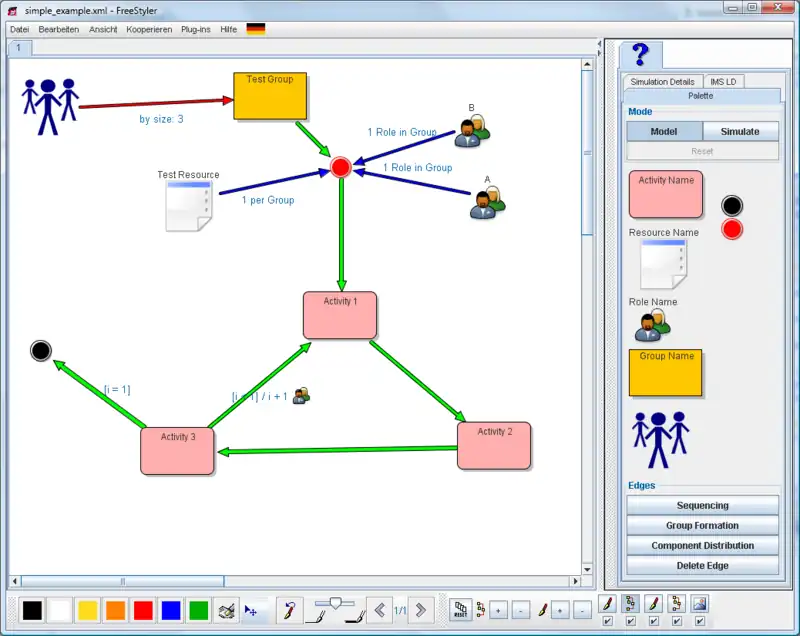The width and height of the screenshot is (800, 636).
Task: Select the Activity Name palette node
Action: [665, 193]
